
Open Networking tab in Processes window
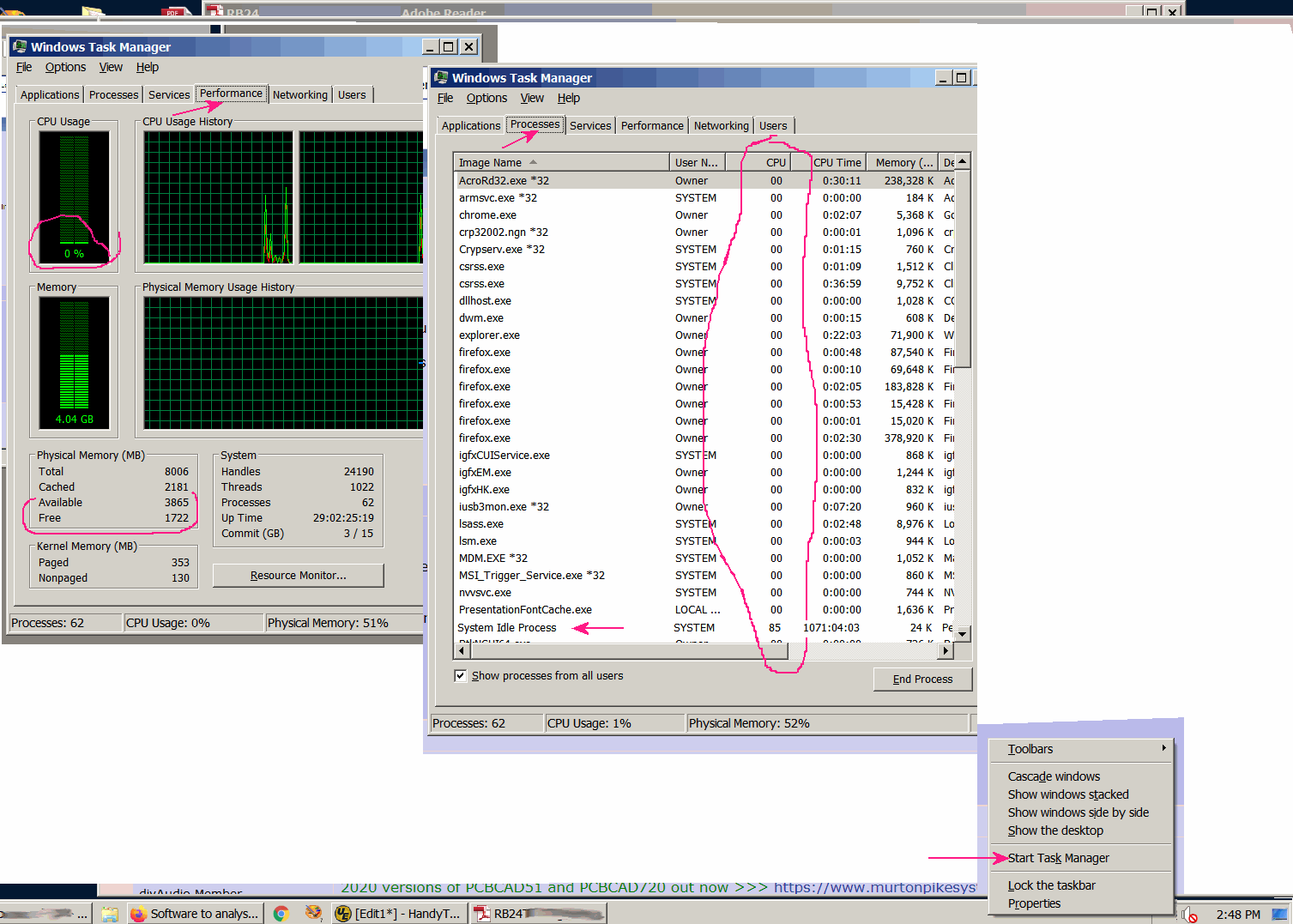tap(721, 125)
